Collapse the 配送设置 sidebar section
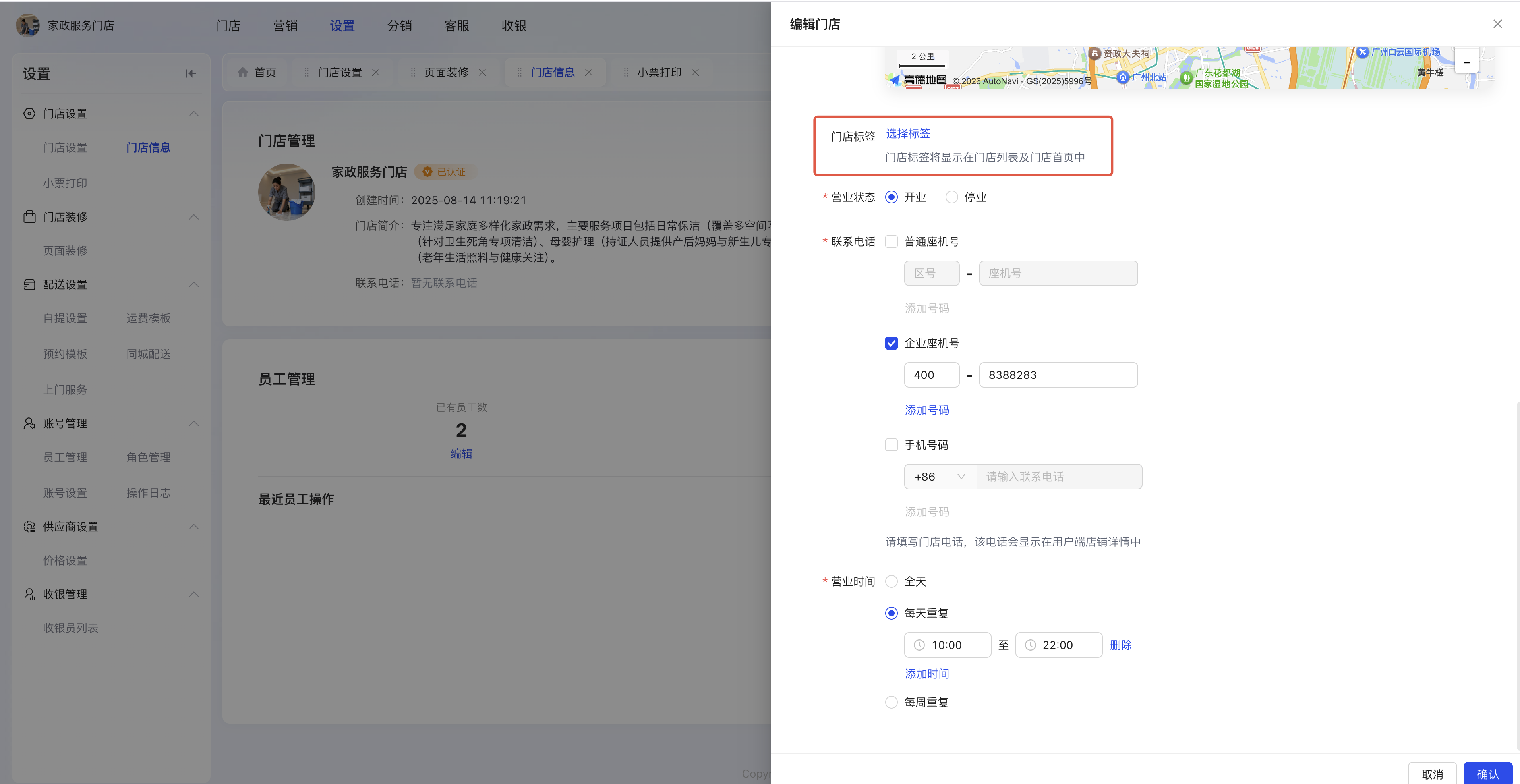This screenshot has width=1520, height=784. 193,284
